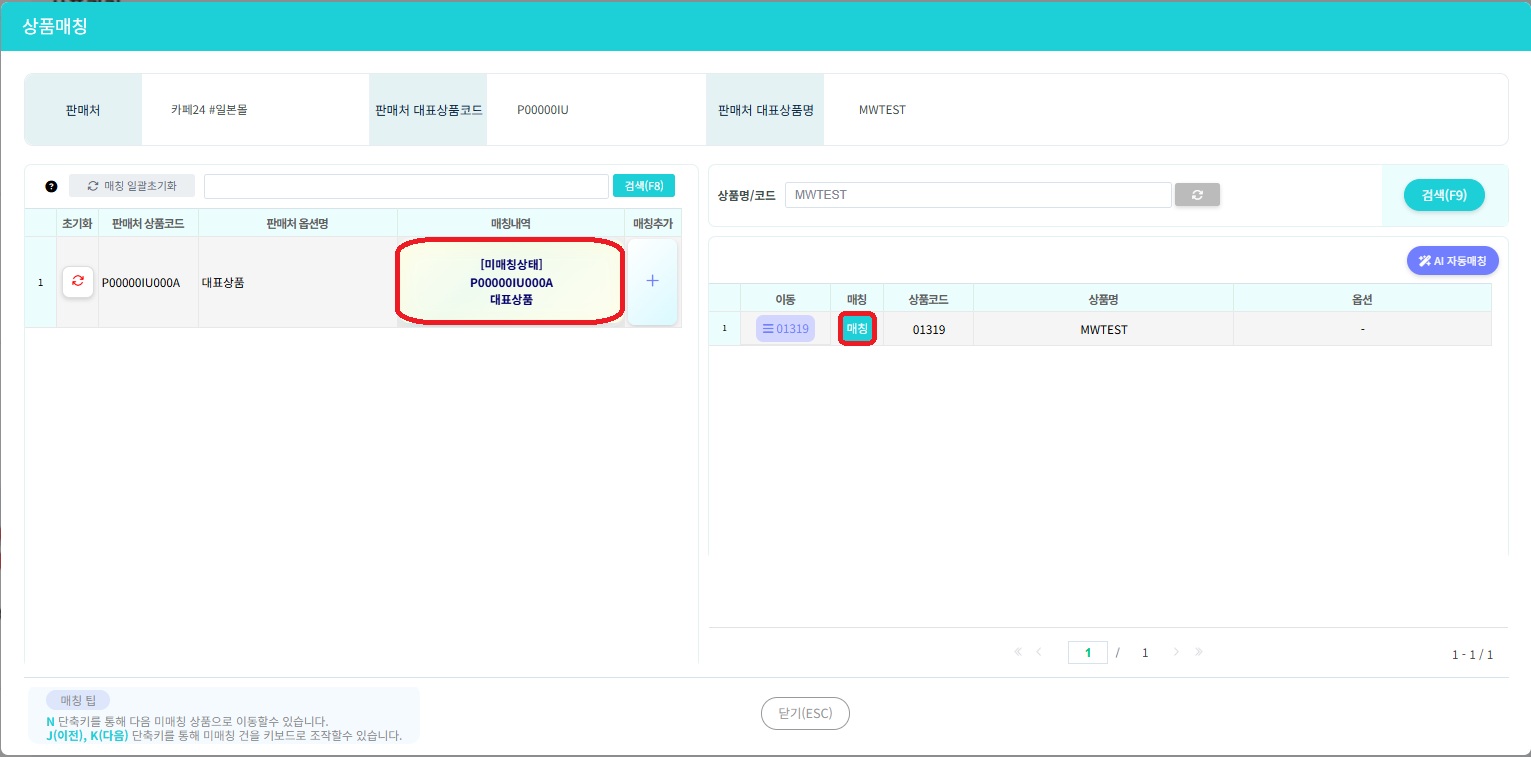Click the 검색(F8) button
This screenshot has height=757, width=1531.
tap(644, 186)
